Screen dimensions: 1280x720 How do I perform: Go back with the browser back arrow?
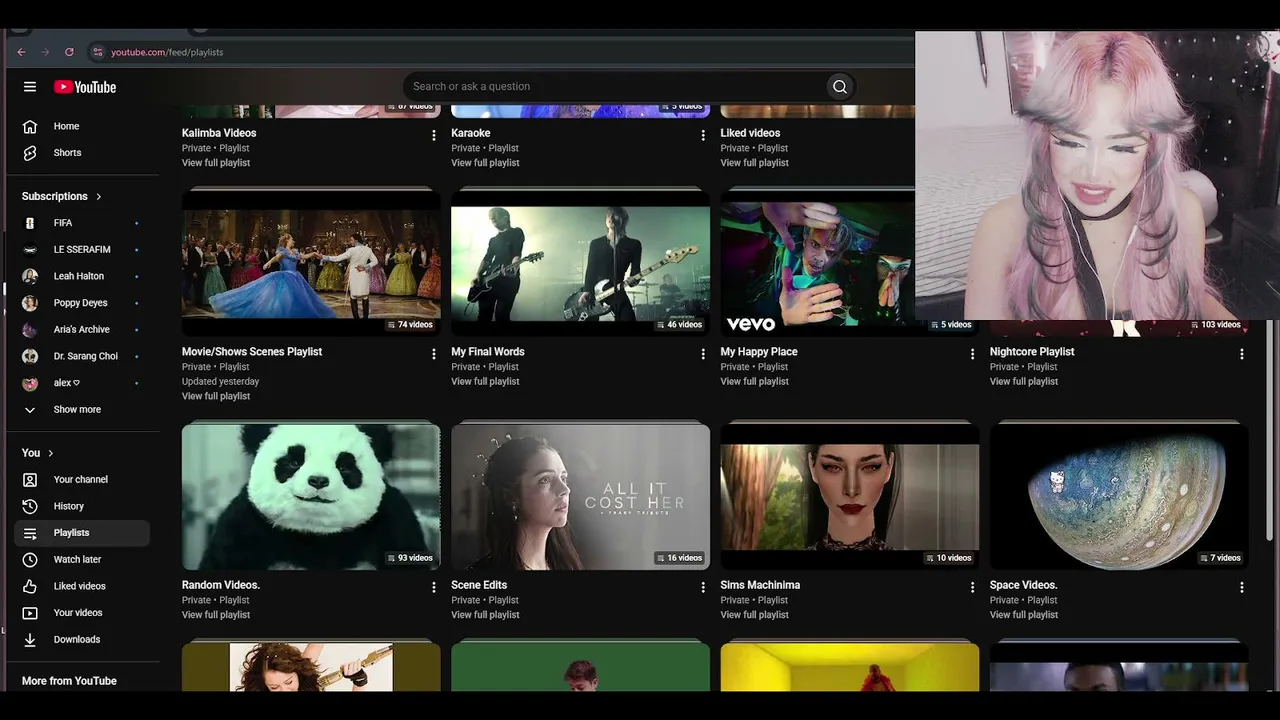pos(21,52)
